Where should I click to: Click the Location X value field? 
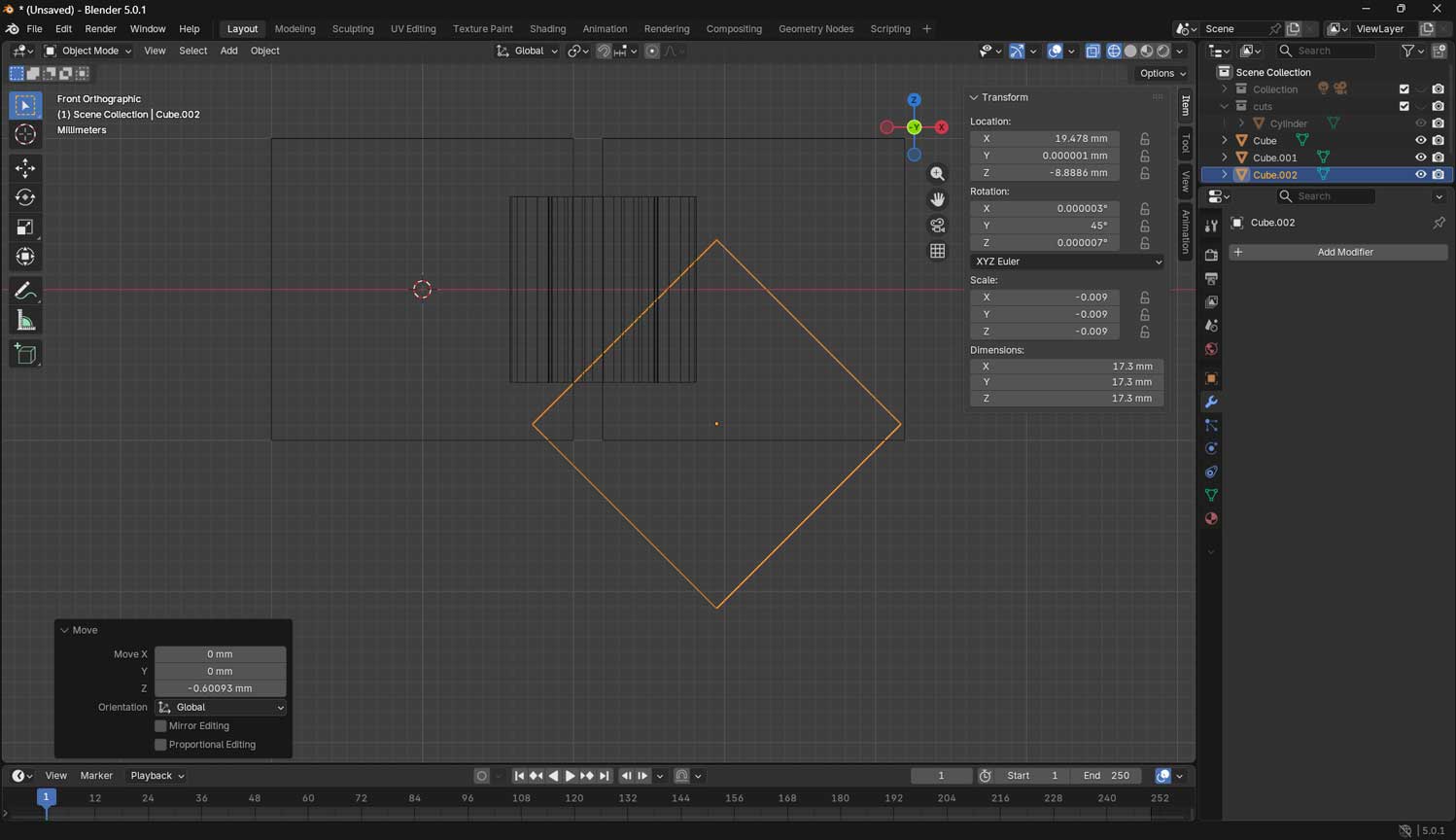(x=1045, y=139)
